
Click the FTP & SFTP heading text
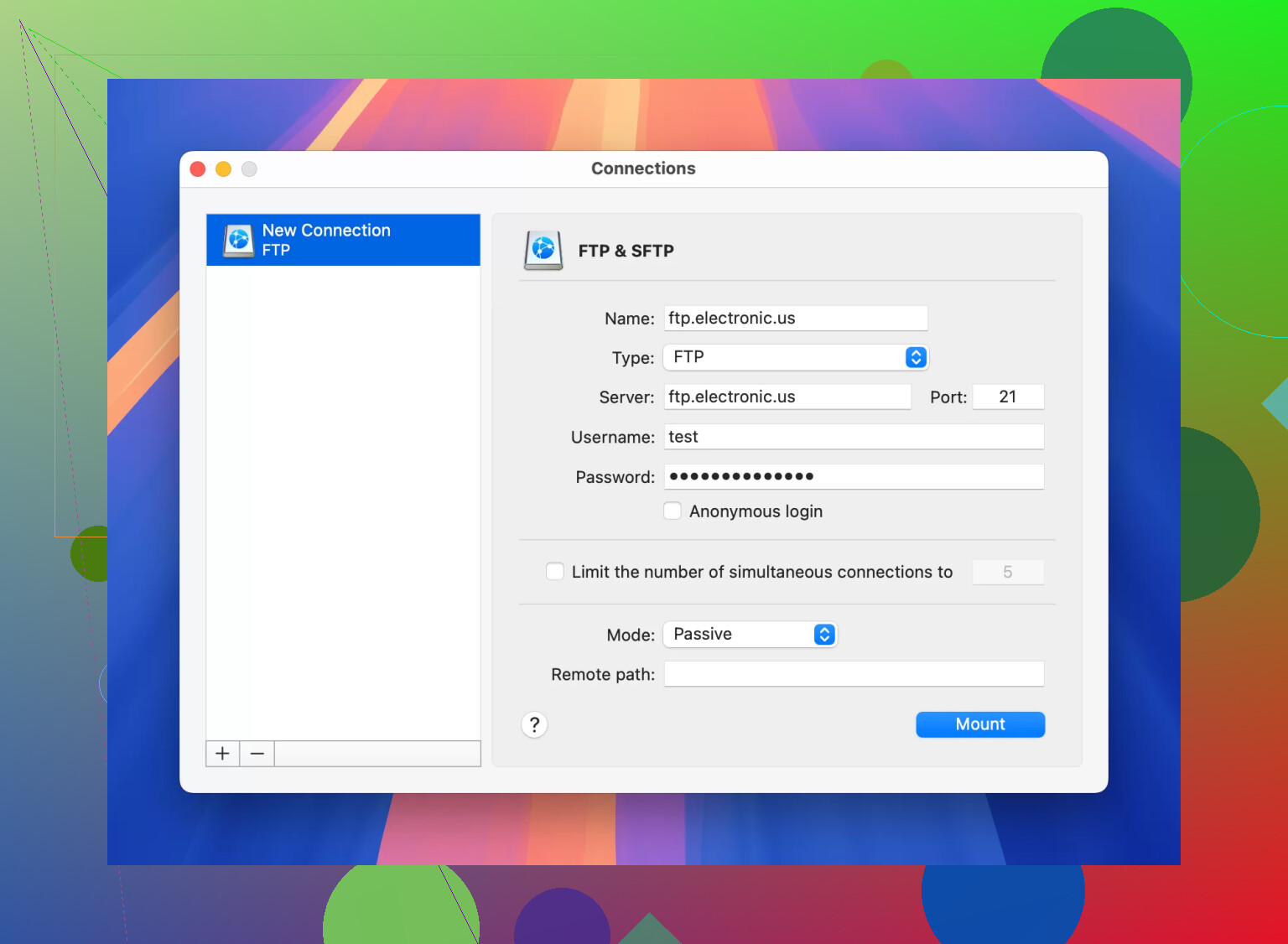click(626, 251)
